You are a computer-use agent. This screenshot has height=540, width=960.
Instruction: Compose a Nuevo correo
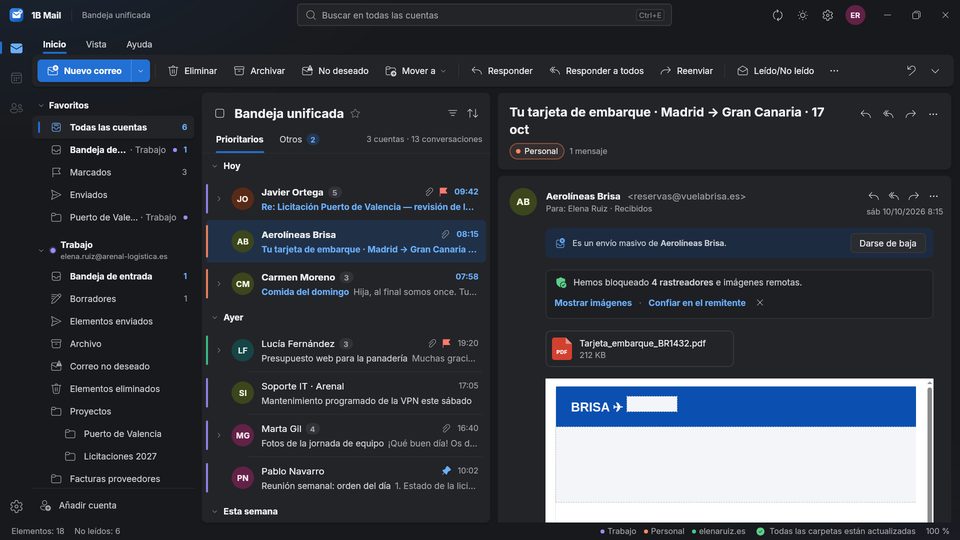[x=84, y=71]
